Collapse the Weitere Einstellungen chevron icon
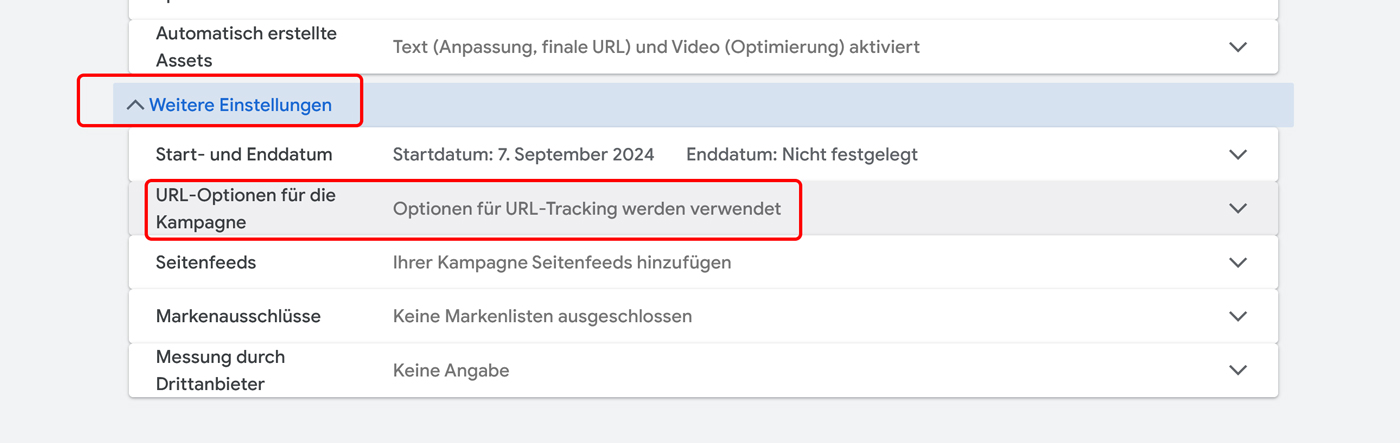Image resolution: width=1400 pixels, height=443 pixels. tap(135, 105)
